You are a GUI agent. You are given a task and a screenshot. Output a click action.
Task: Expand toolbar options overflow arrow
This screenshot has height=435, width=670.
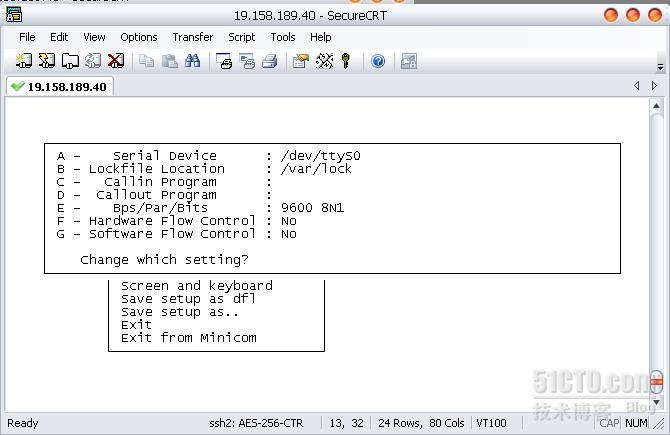(661, 67)
